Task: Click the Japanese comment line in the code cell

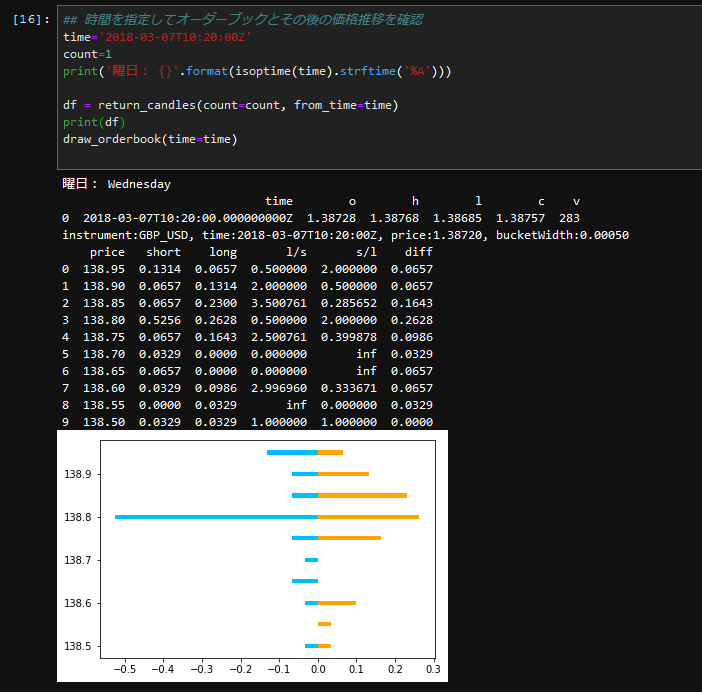Action: 243,19
